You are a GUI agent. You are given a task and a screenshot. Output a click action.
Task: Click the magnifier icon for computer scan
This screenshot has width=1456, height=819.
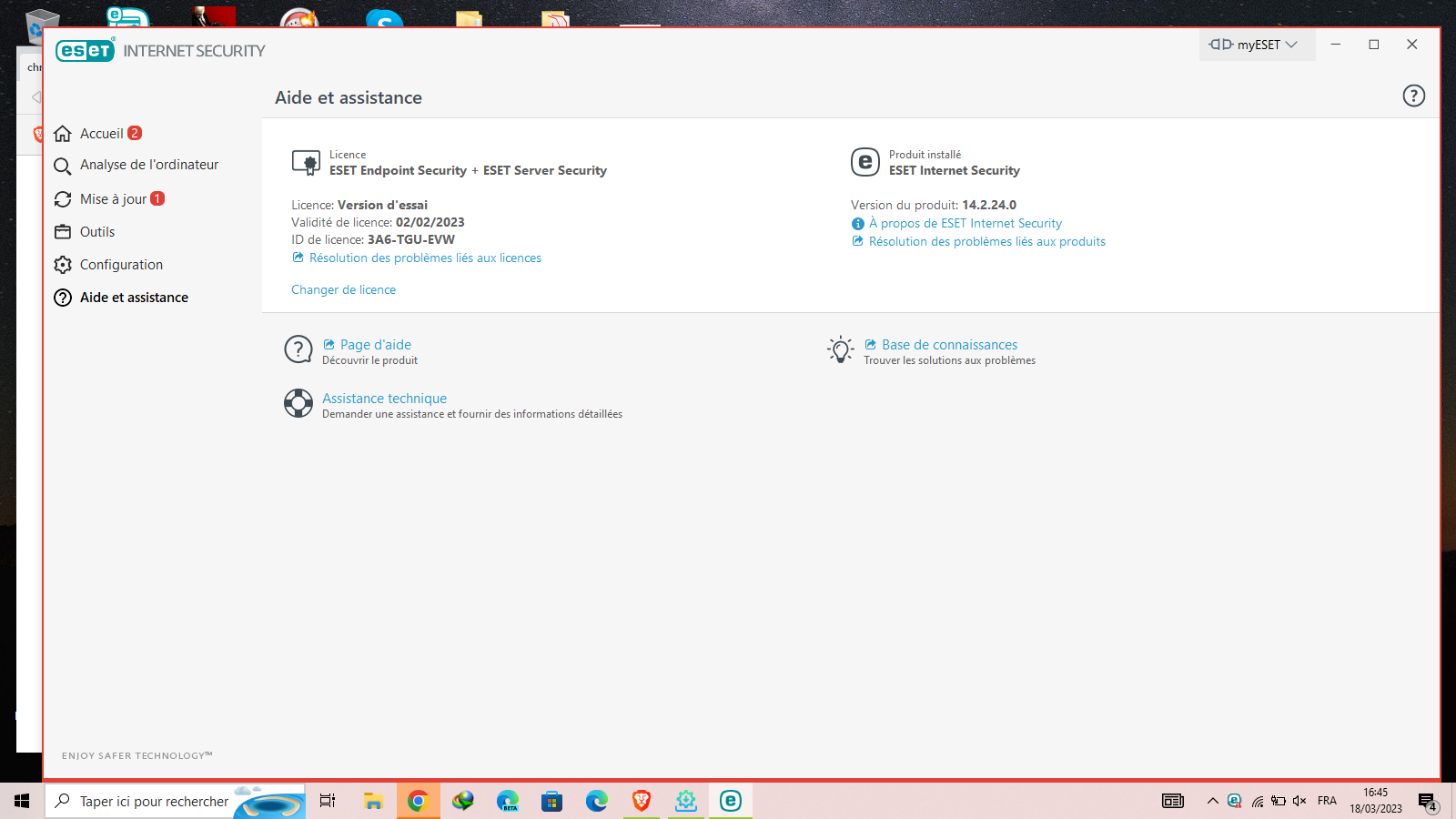pyautogui.click(x=63, y=166)
